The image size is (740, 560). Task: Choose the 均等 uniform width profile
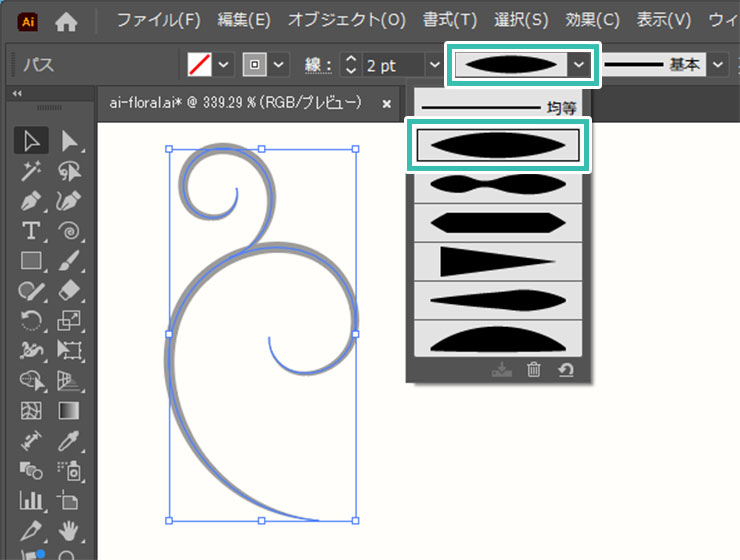click(499, 106)
